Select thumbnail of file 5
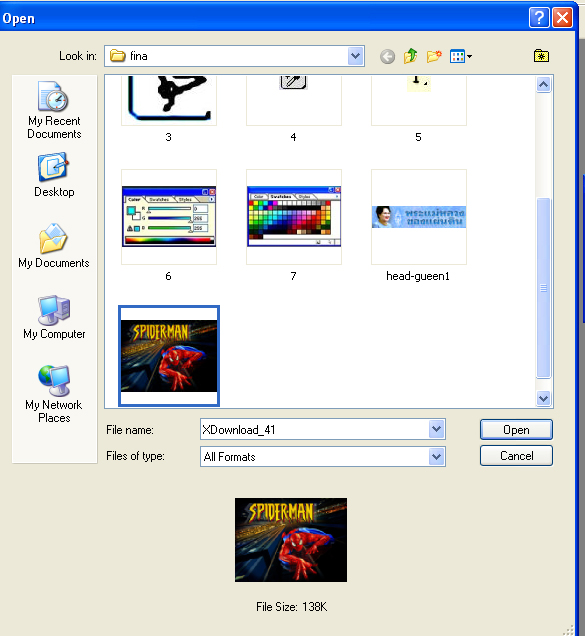585x636 pixels. point(419,100)
